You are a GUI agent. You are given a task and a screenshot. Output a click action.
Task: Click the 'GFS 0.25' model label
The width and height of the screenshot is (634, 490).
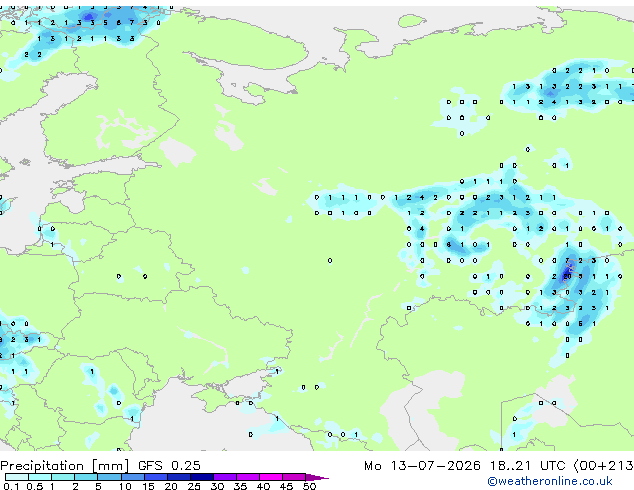coord(169,466)
